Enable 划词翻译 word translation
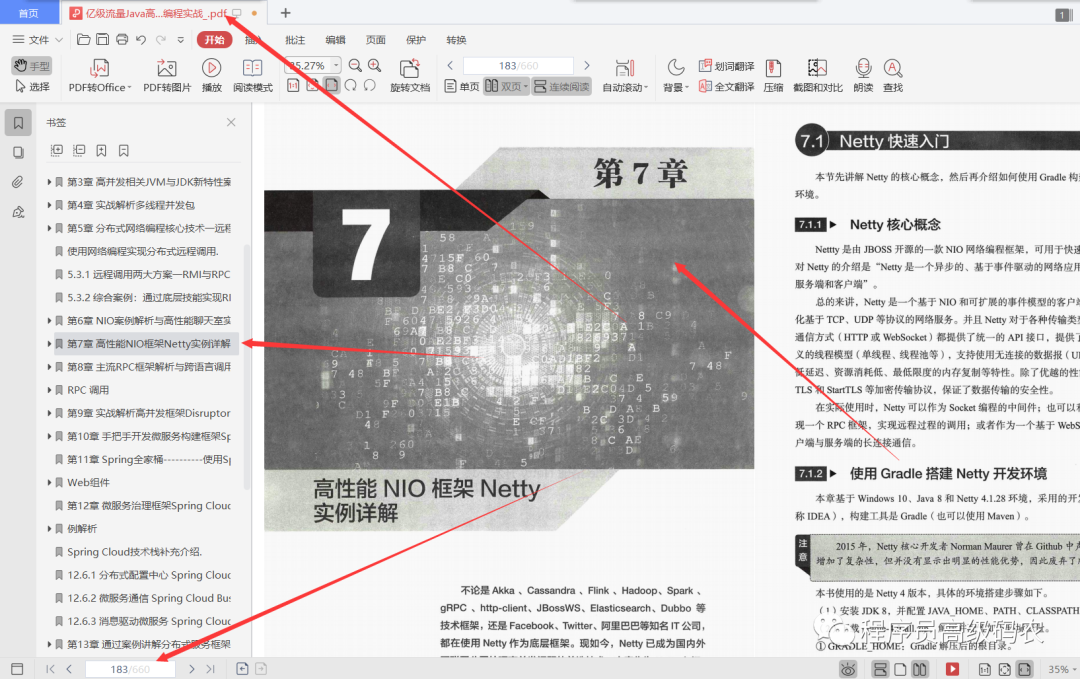 click(x=727, y=66)
